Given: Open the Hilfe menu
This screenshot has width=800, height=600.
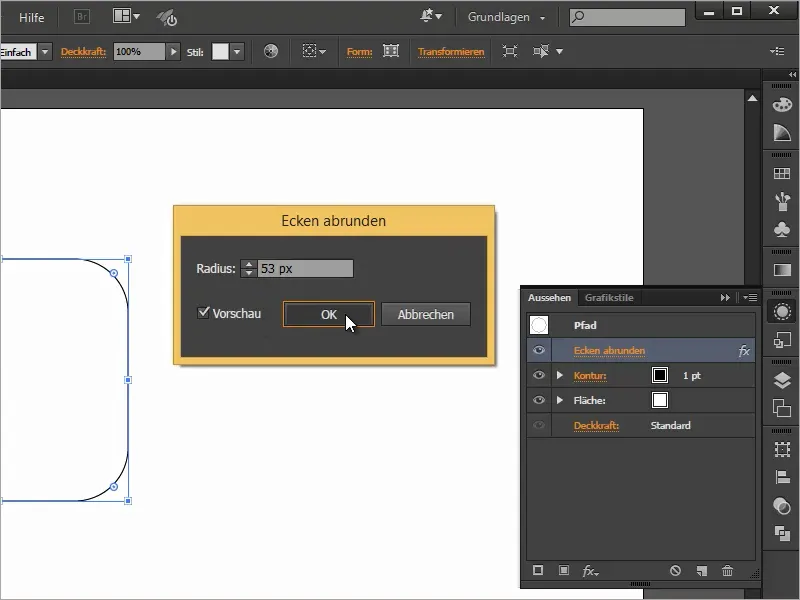Looking at the screenshot, I should (x=32, y=17).
